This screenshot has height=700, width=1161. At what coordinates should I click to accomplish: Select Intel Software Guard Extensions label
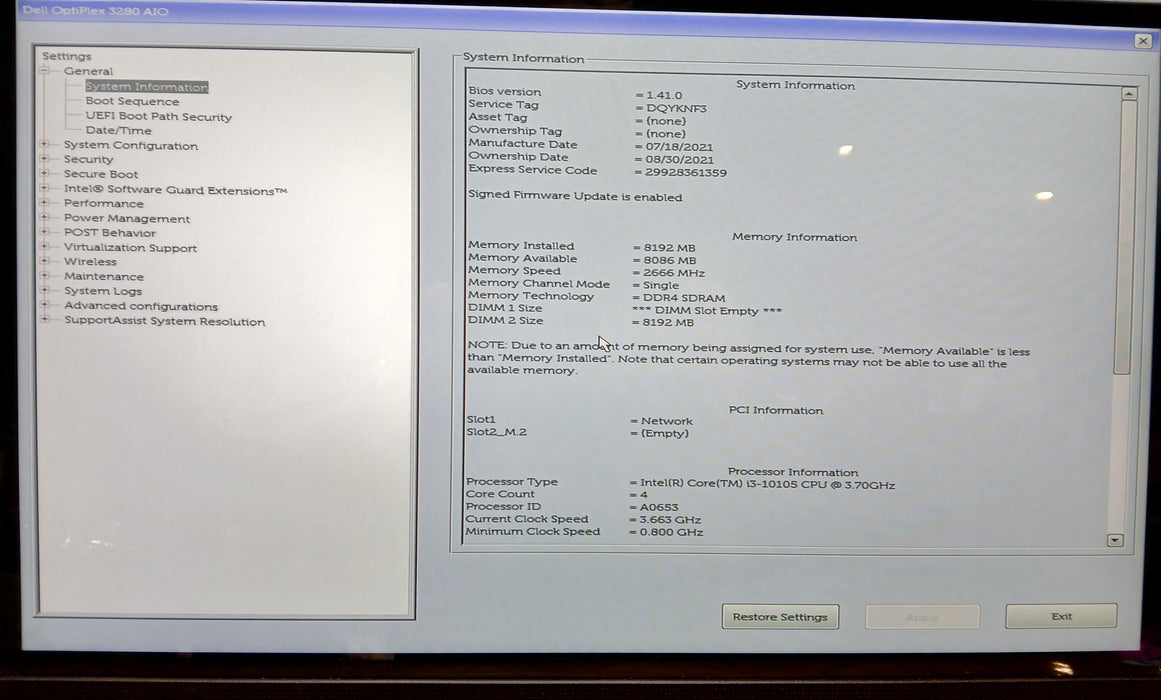(175, 190)
